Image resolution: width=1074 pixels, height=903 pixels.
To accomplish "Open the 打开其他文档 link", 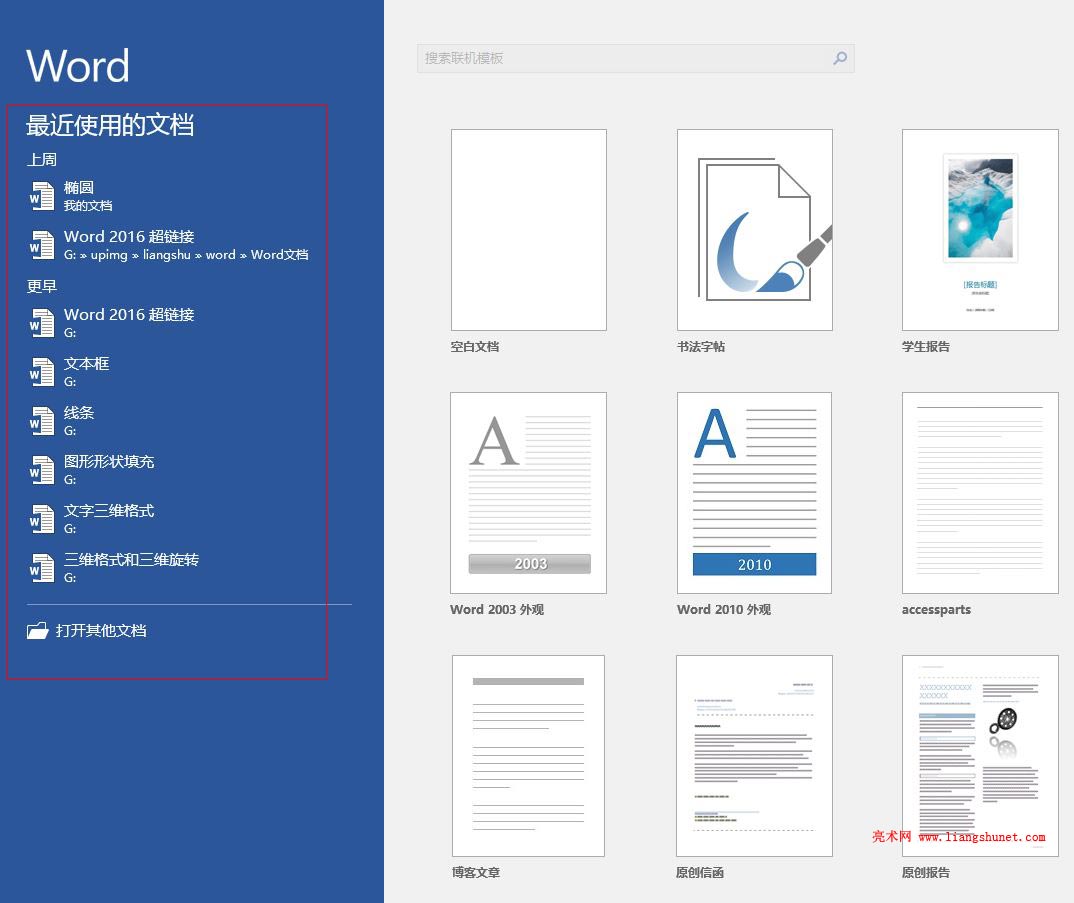I will [x=101, y=630].
